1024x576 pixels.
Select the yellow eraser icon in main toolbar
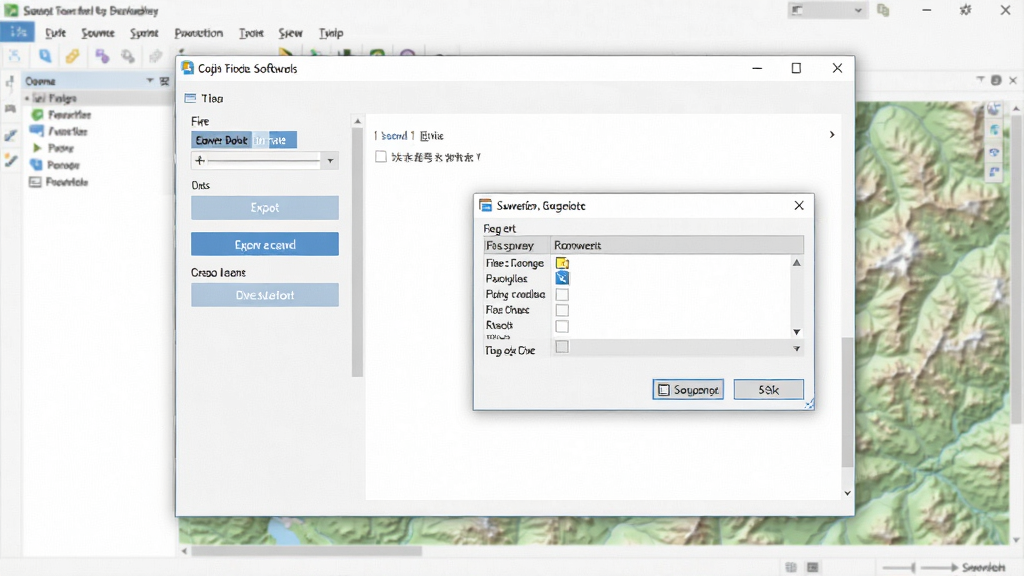point(72,56)
